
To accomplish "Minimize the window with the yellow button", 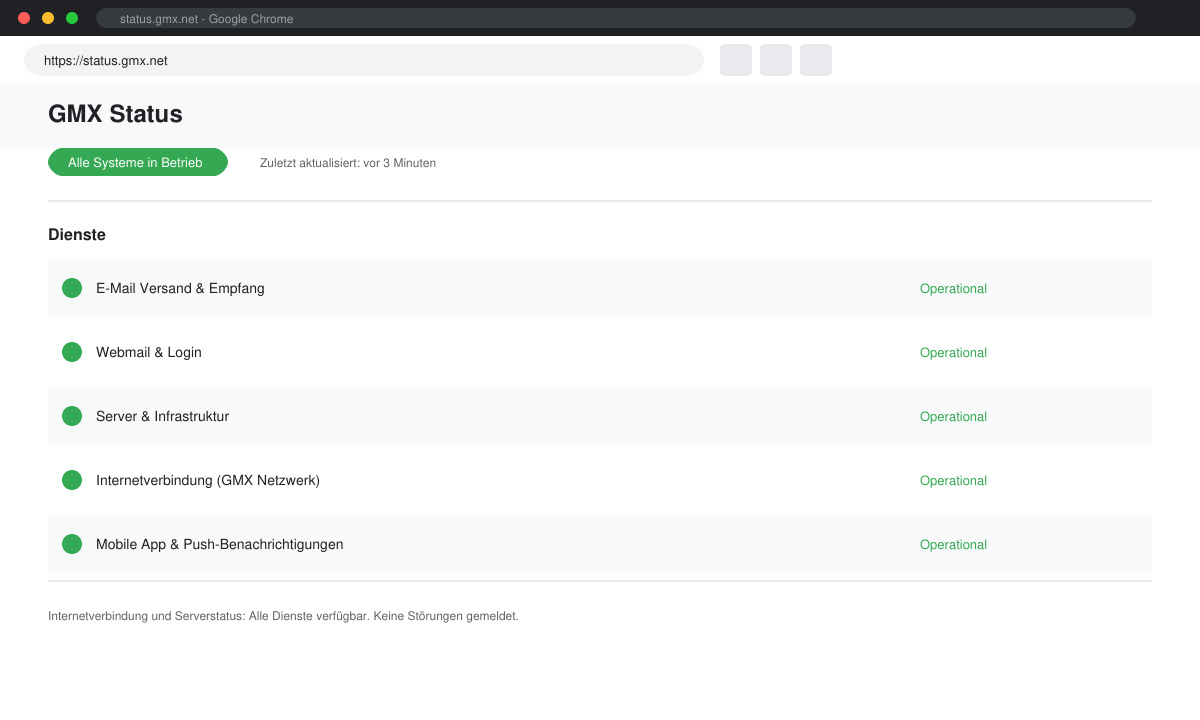I will coord(48,18).
